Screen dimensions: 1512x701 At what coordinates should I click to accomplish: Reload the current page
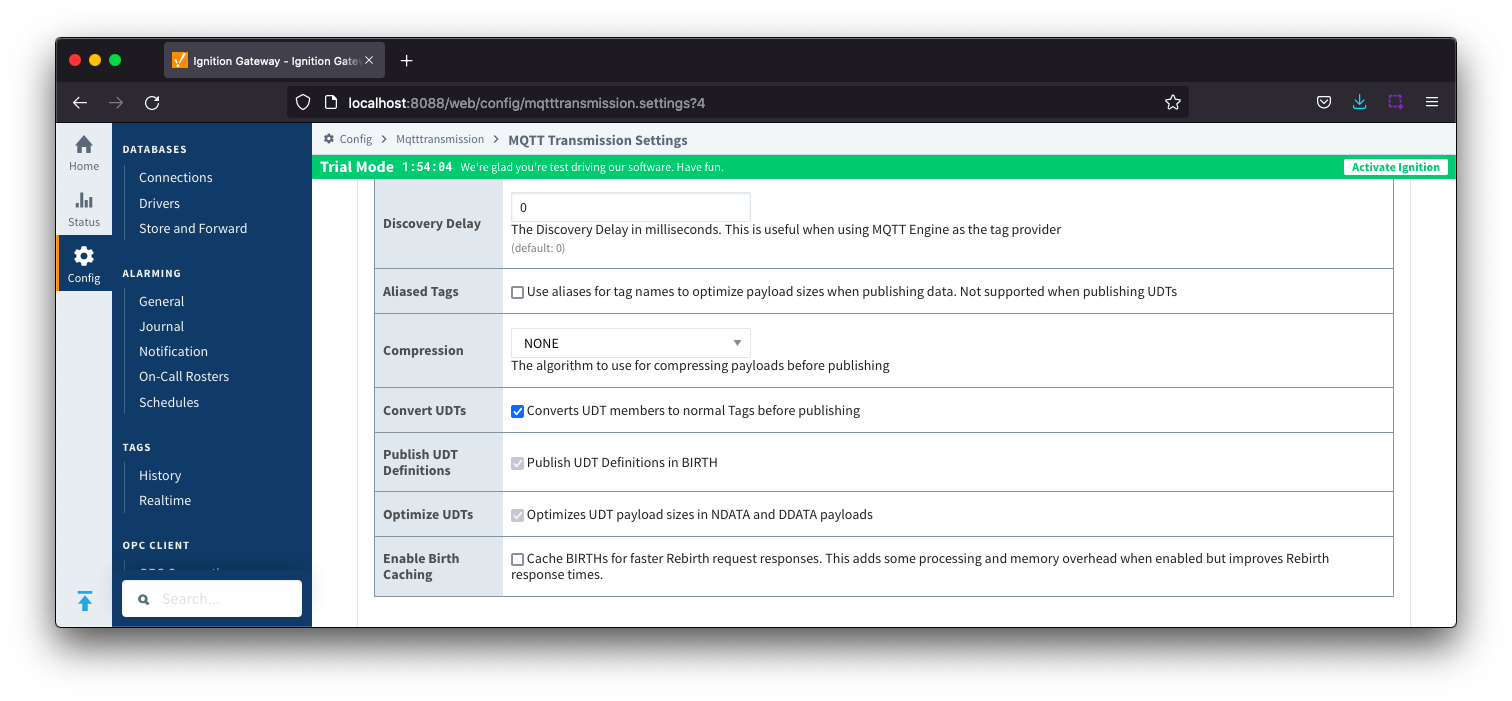(152, 102)
